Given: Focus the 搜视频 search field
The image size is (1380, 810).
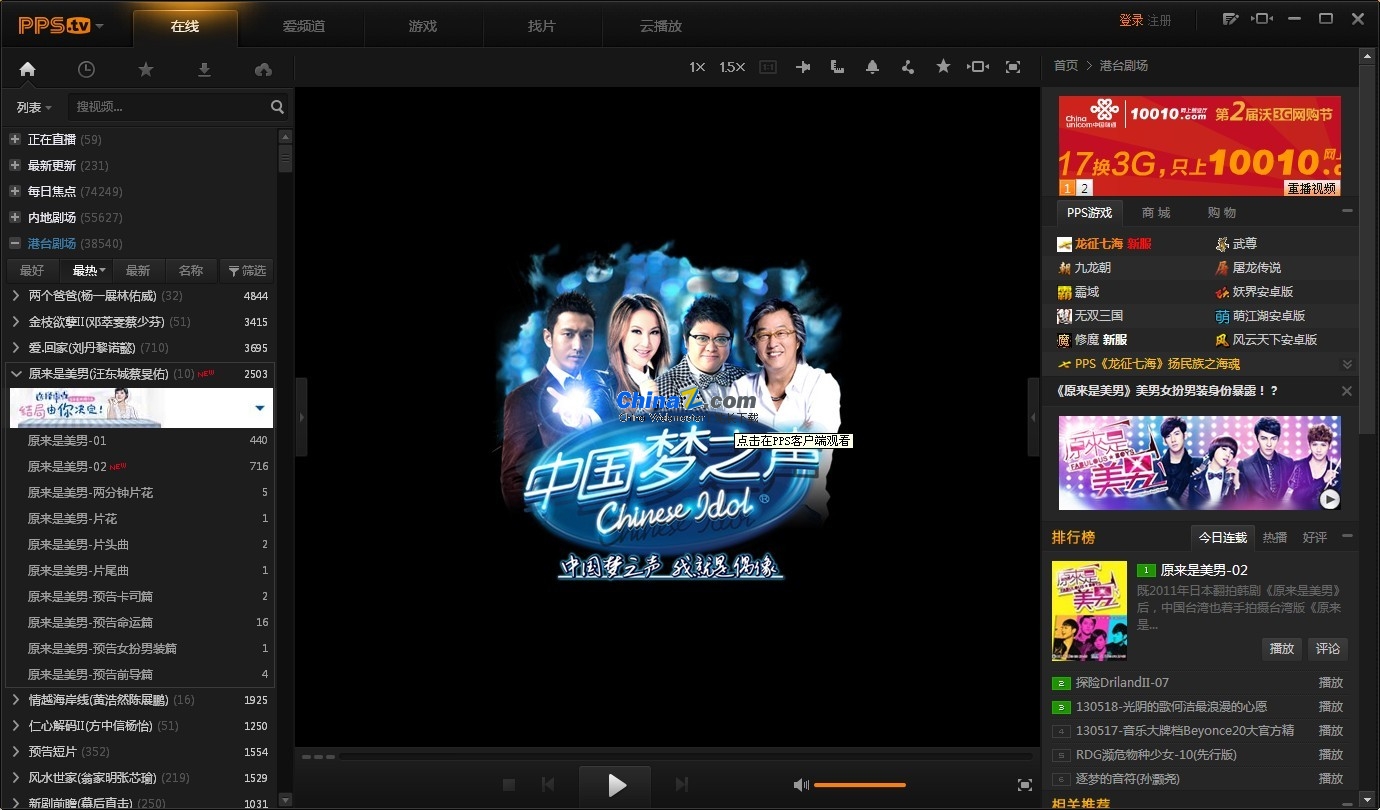Looking at the screenshot, I should (x=170, y=107).
